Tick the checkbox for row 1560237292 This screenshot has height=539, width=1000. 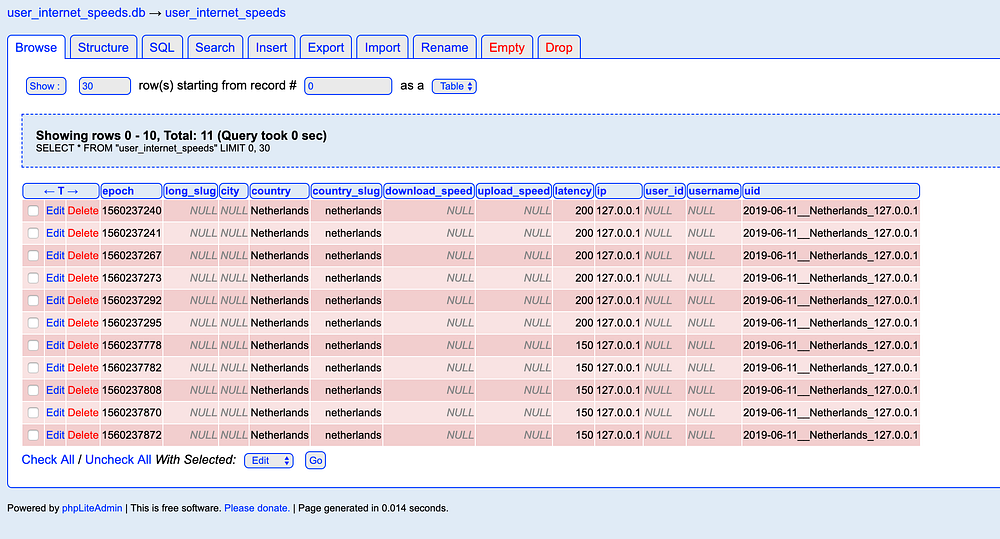coord(33,300)
